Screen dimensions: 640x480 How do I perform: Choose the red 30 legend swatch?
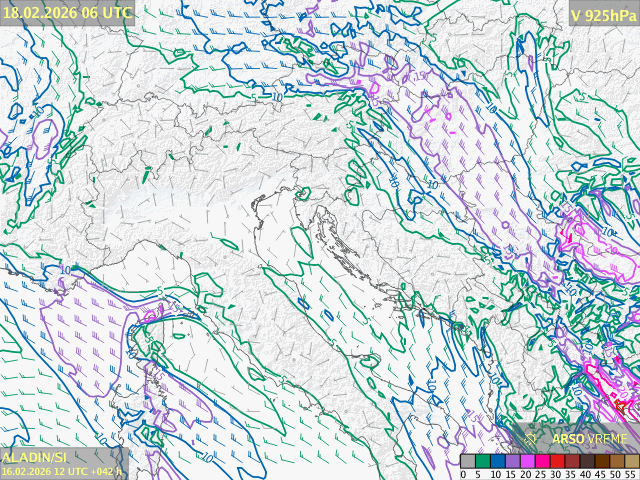(x=557, y=460)
